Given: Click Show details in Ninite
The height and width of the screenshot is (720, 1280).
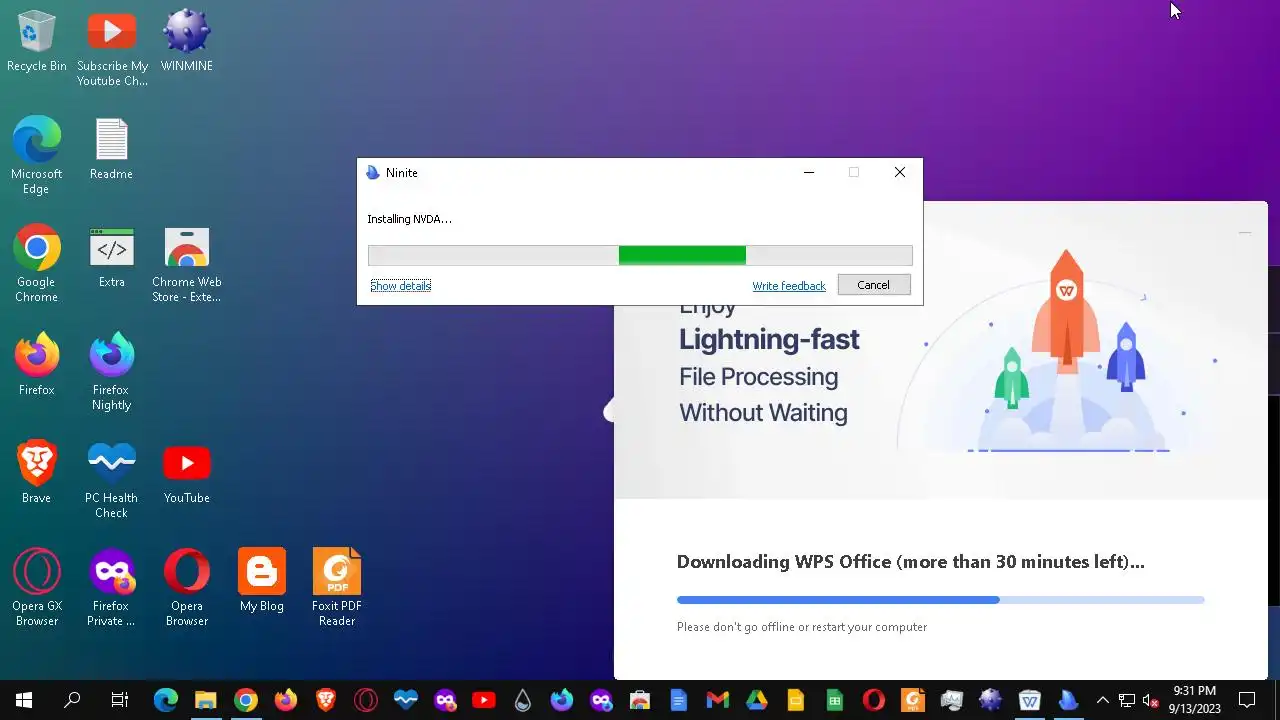Looking at the screenshot, I should (x=400, y=286).
